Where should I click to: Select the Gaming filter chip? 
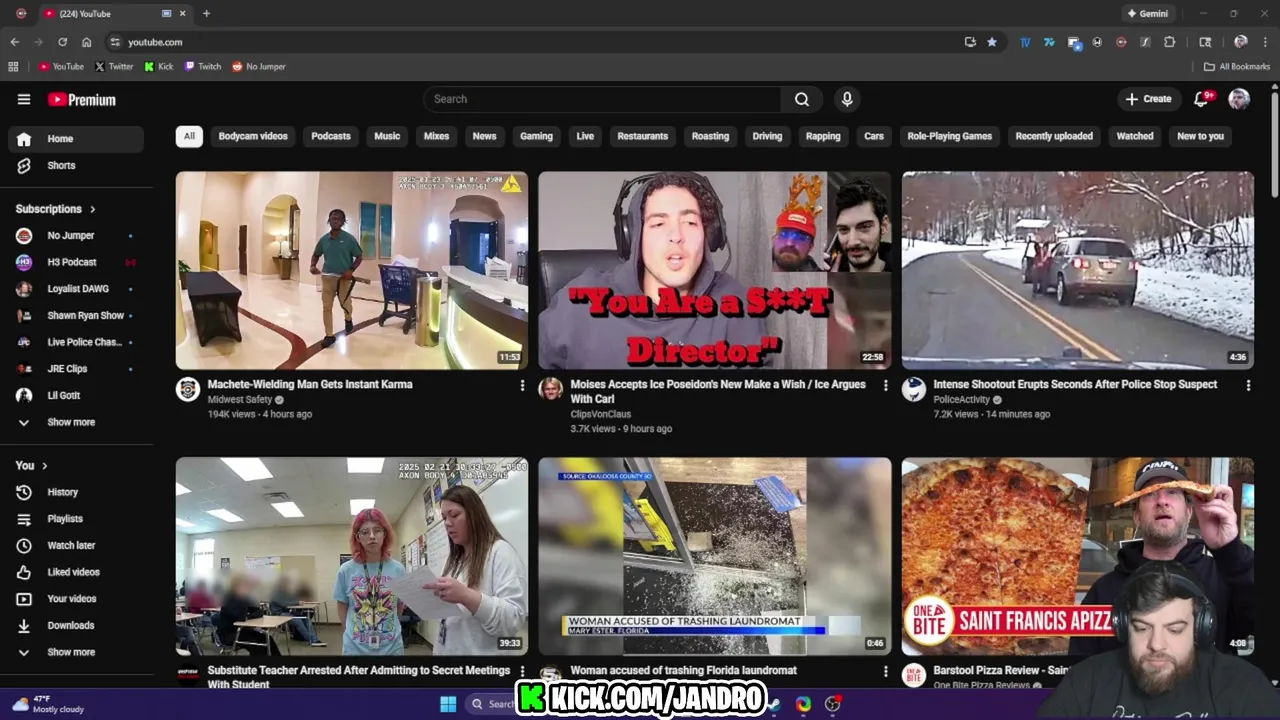(x=536, y=136)
